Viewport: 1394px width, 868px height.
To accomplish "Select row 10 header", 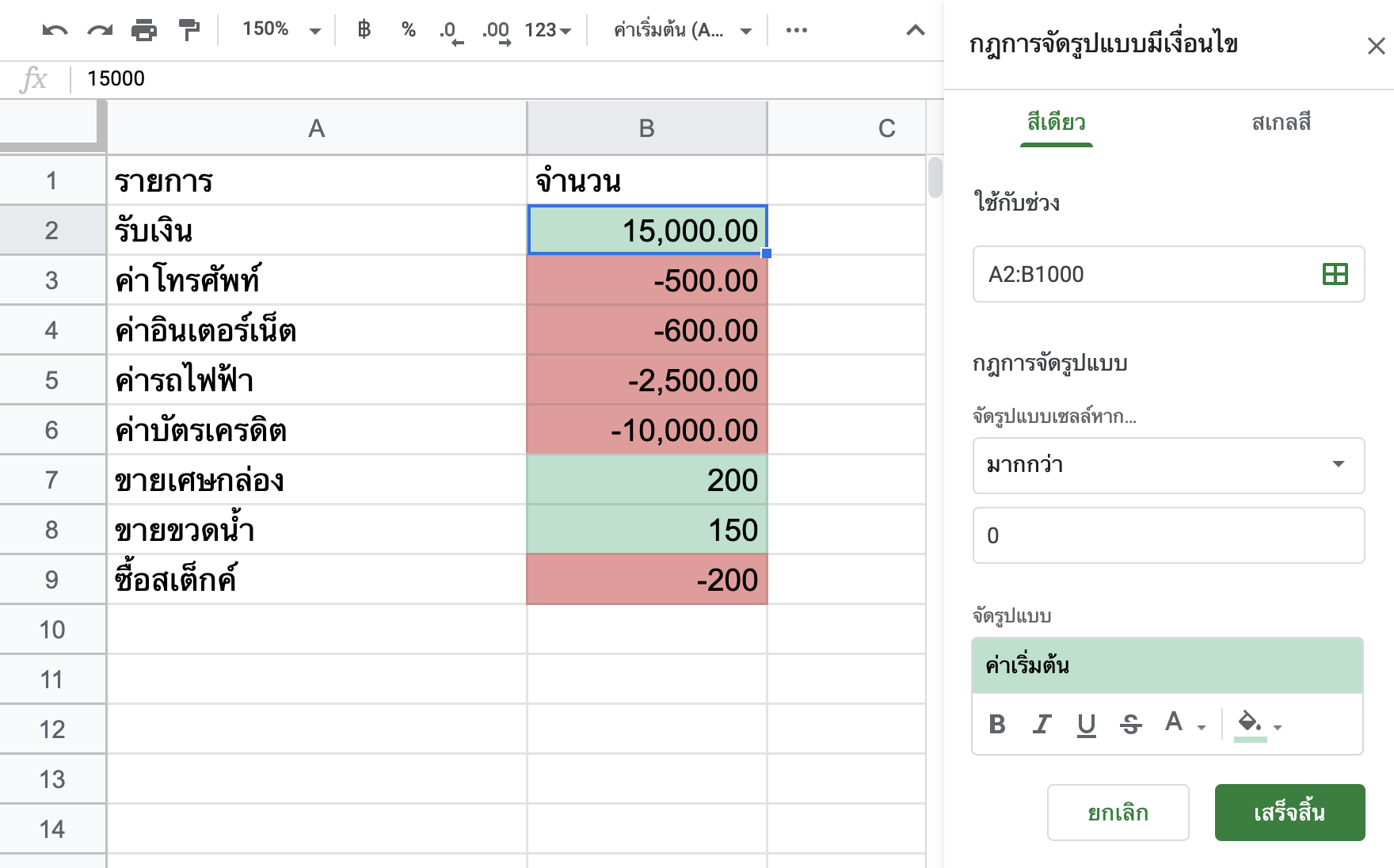I will 52,630.
